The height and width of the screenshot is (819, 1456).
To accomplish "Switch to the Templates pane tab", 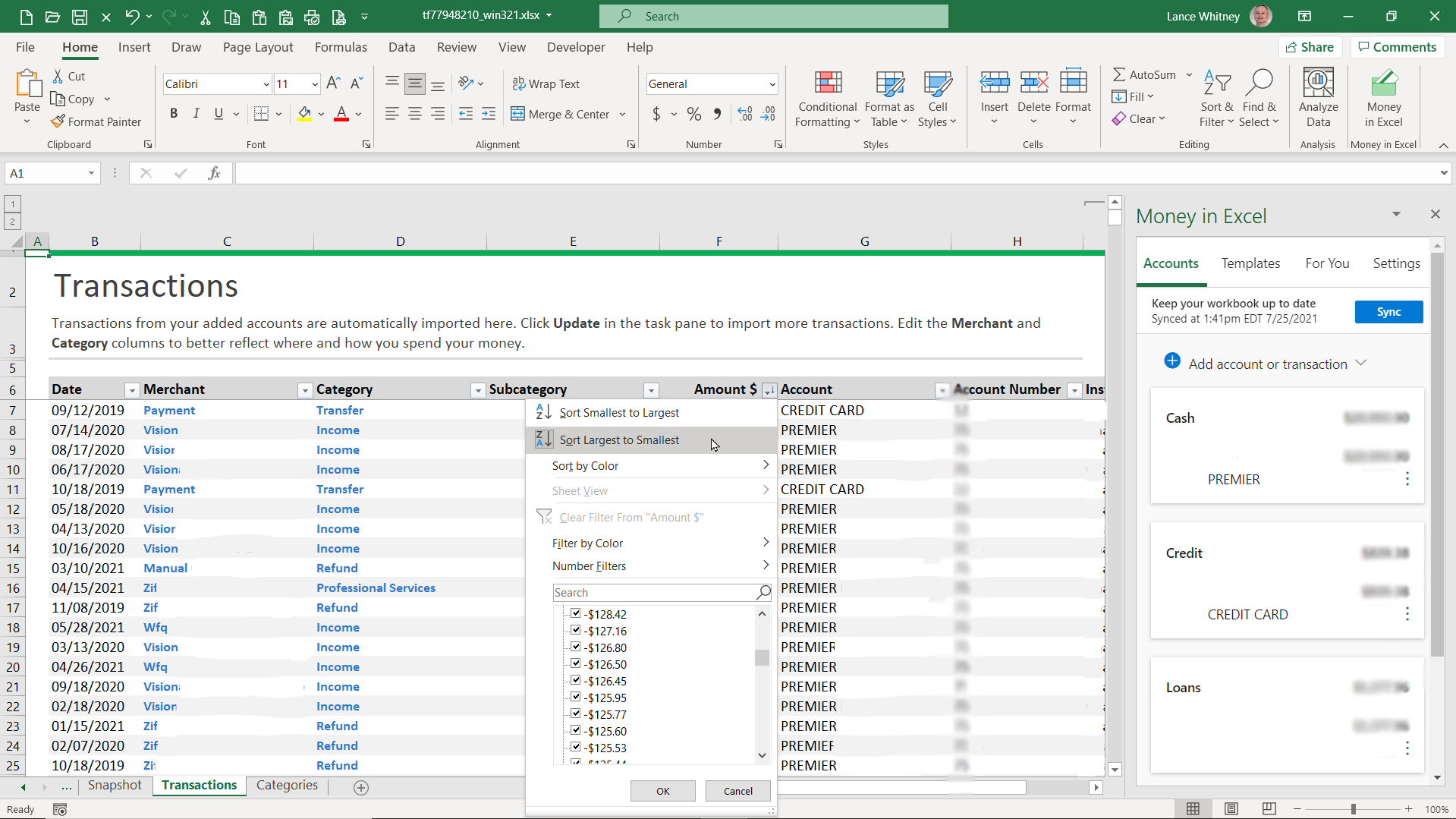I will click(1250, 263).
